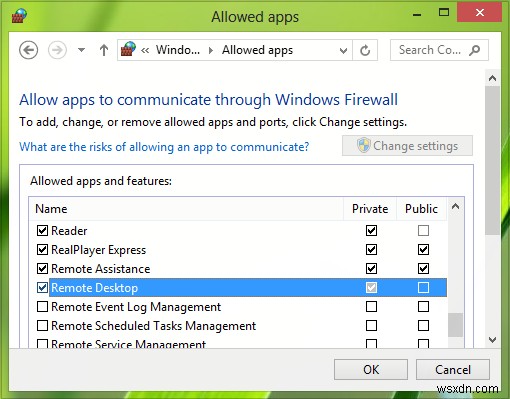Enable Remote Desktop Public checkbox
This screenshot has width=510, height=399.
[x=423, y=287]
